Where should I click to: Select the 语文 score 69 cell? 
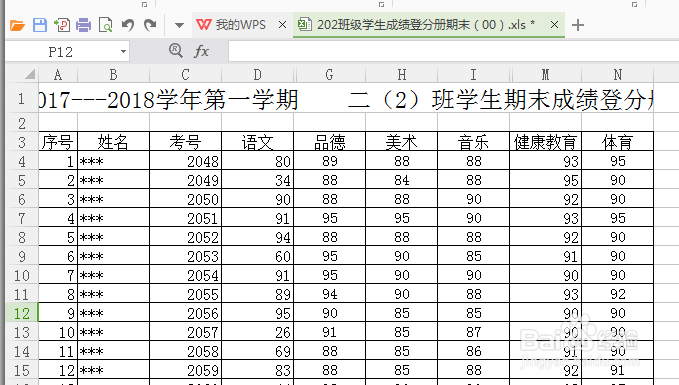[258, 351]
